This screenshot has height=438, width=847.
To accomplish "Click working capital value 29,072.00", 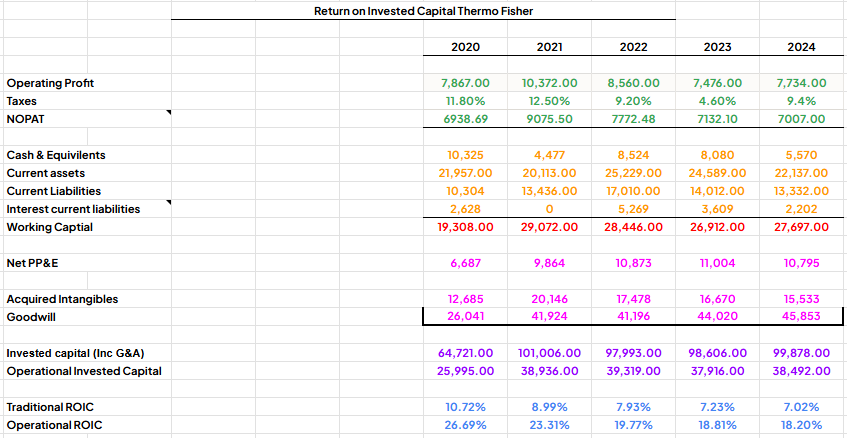I will 549,227.
